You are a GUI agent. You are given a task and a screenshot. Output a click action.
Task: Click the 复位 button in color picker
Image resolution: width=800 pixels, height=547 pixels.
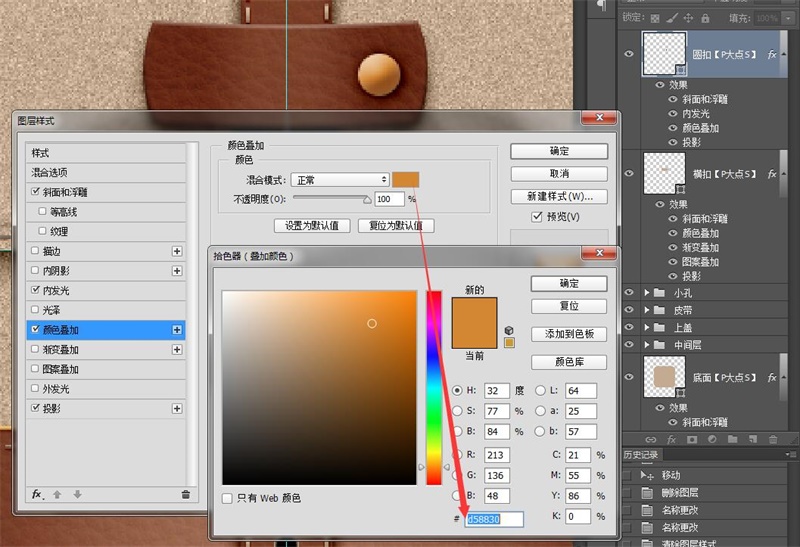coord(569,306)
